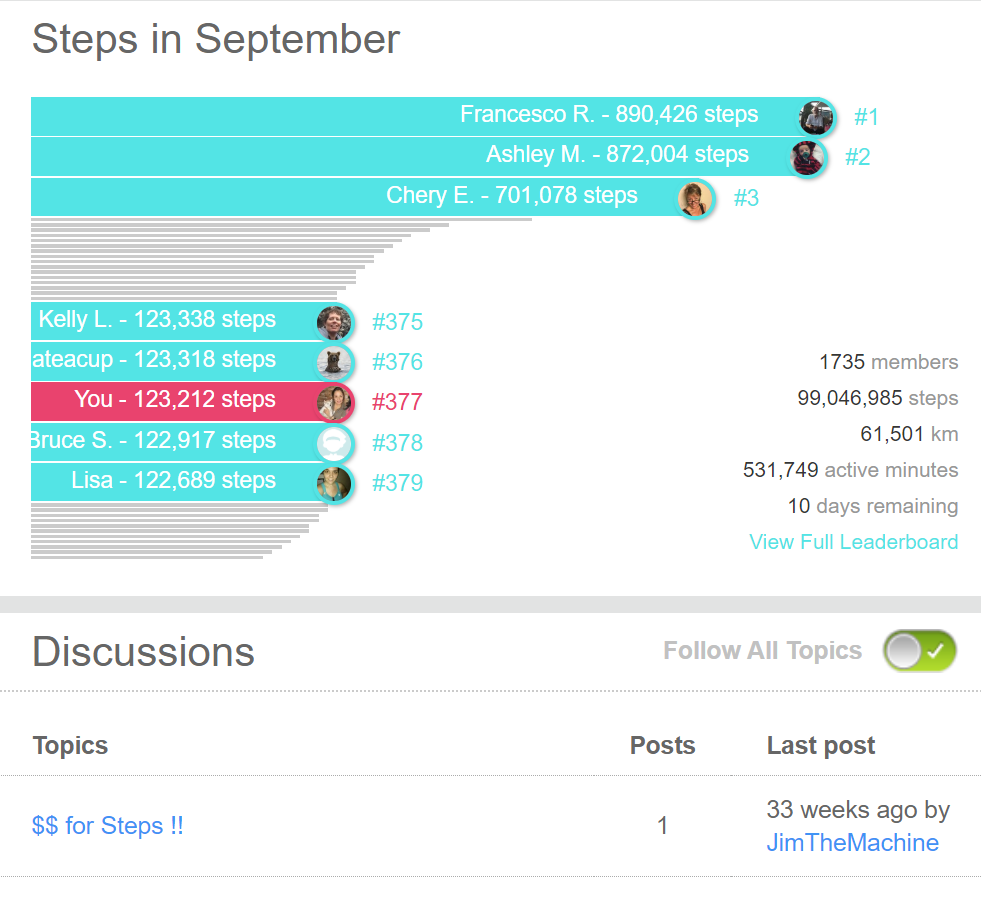The image size is (981, 898).
Task: Click the #1 rank label
Action: (866, 118)
